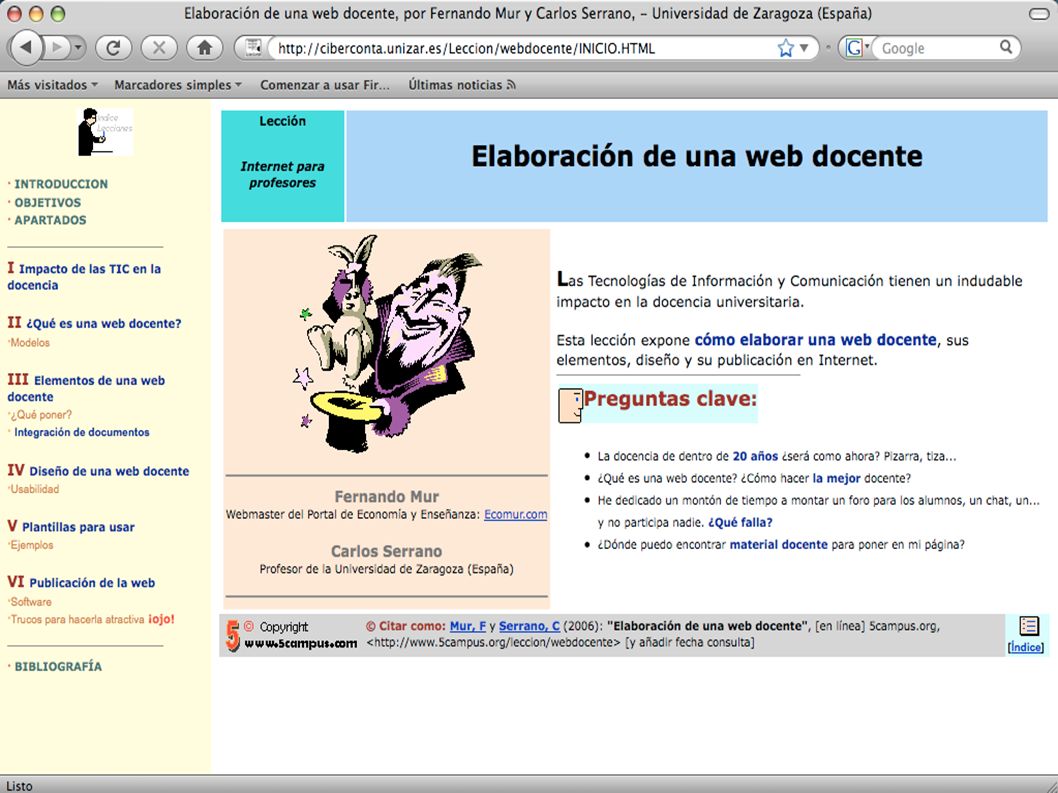Click the browser Back arrow button
This screenshot has width=1058, height=793.
tap(26, 47)
